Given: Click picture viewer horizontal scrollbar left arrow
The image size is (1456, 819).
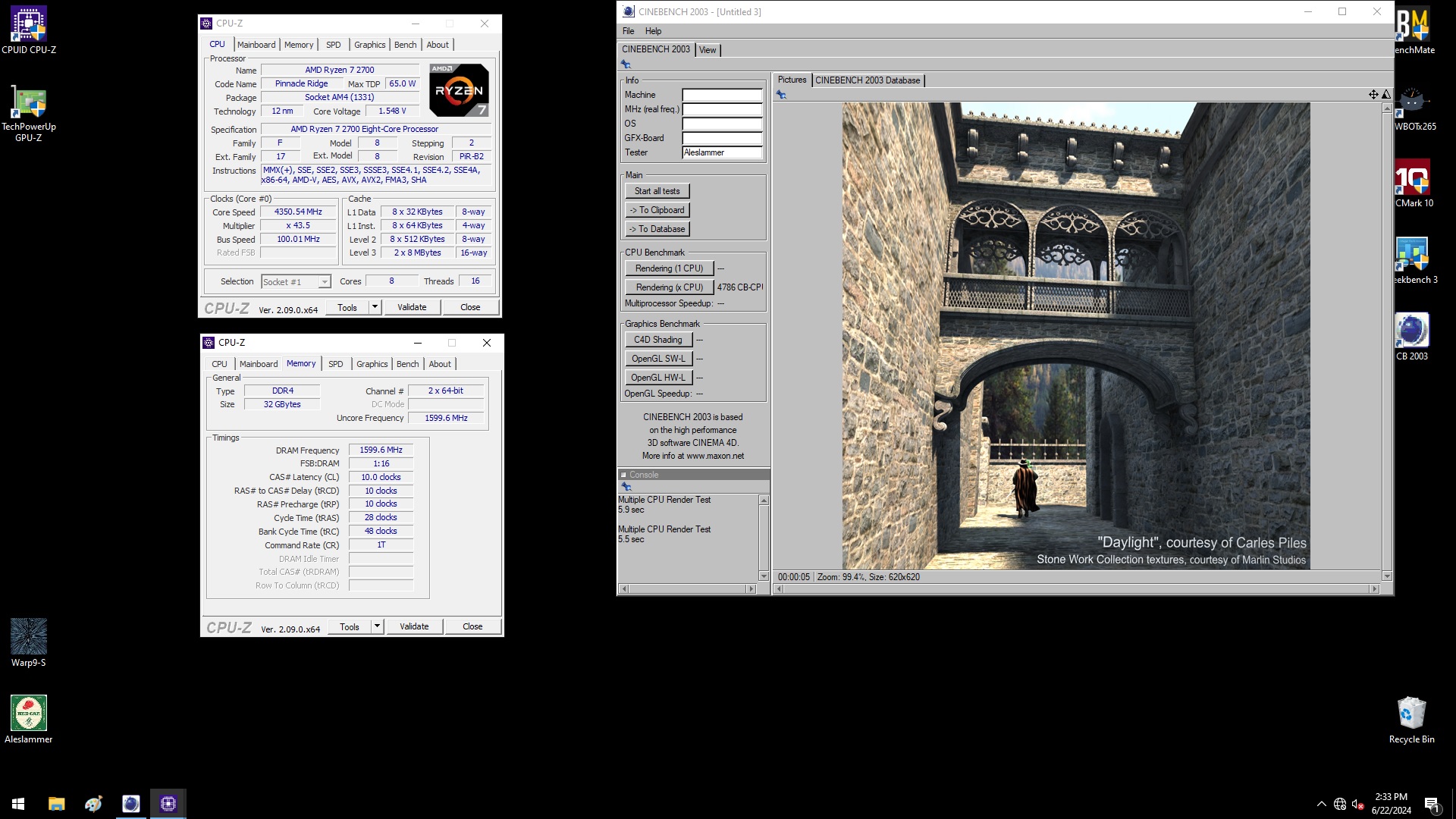Looking at the screenshot, I should point(780,588).
